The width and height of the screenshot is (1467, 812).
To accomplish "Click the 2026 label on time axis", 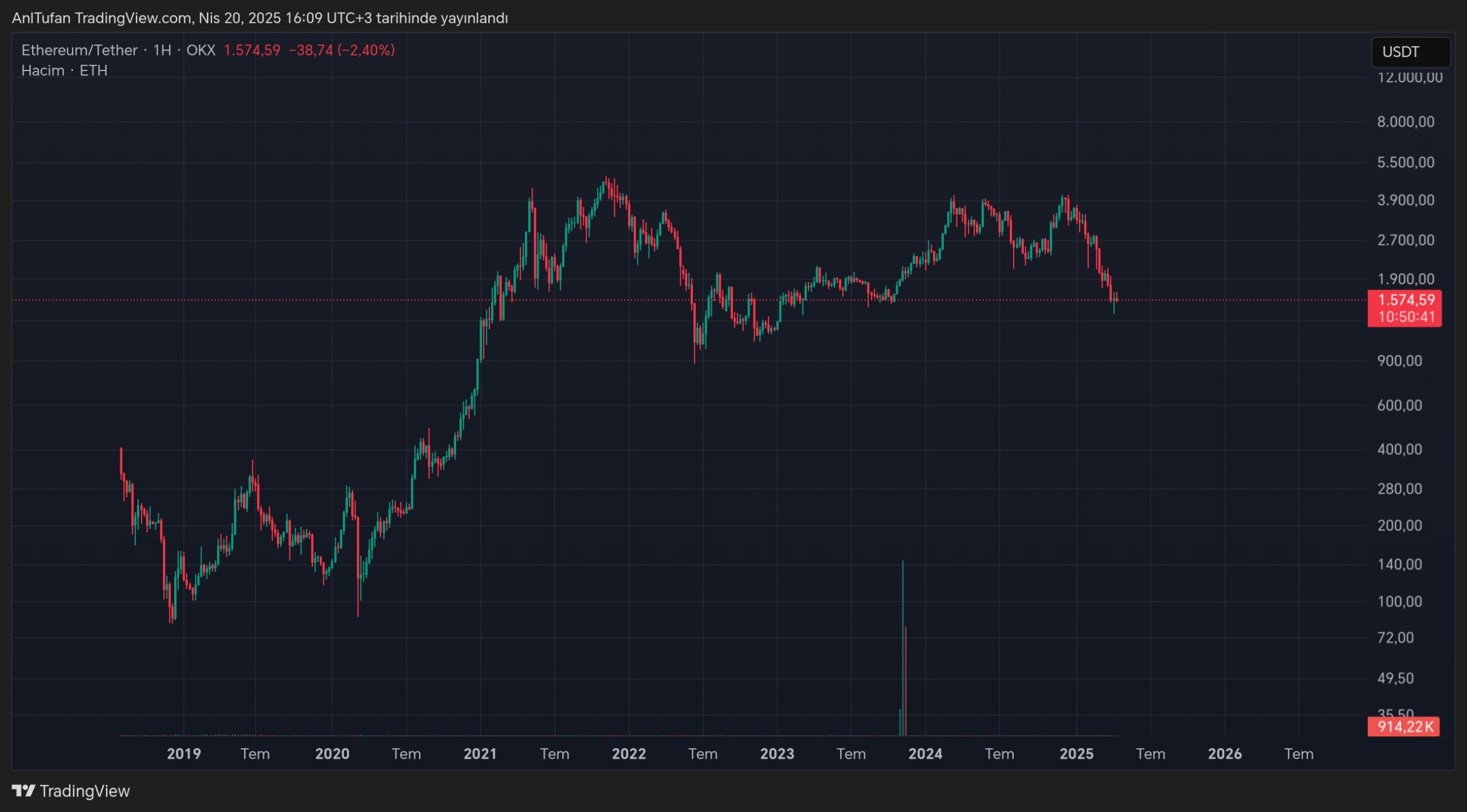I will tap(1225, 754).
